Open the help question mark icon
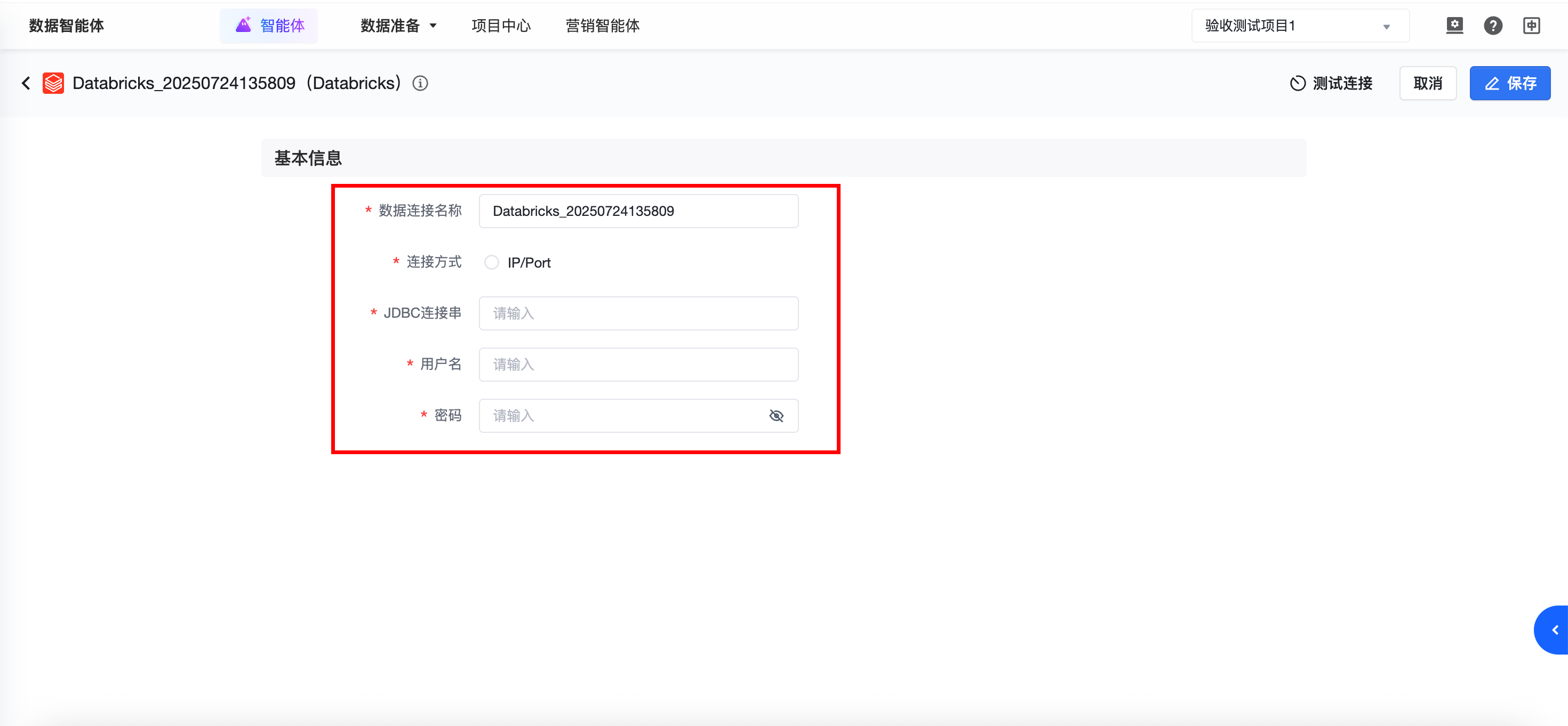The width and height of the screenshot is (1568, 726). (x=1492, y=26)
